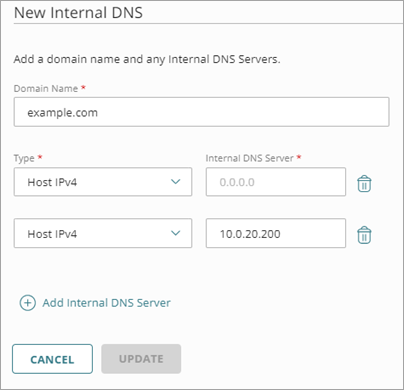Click the 'Add a domain name' instruction text
Viewport: 404px width, 390px height.
pyautogui.click(x=147, y=59)
